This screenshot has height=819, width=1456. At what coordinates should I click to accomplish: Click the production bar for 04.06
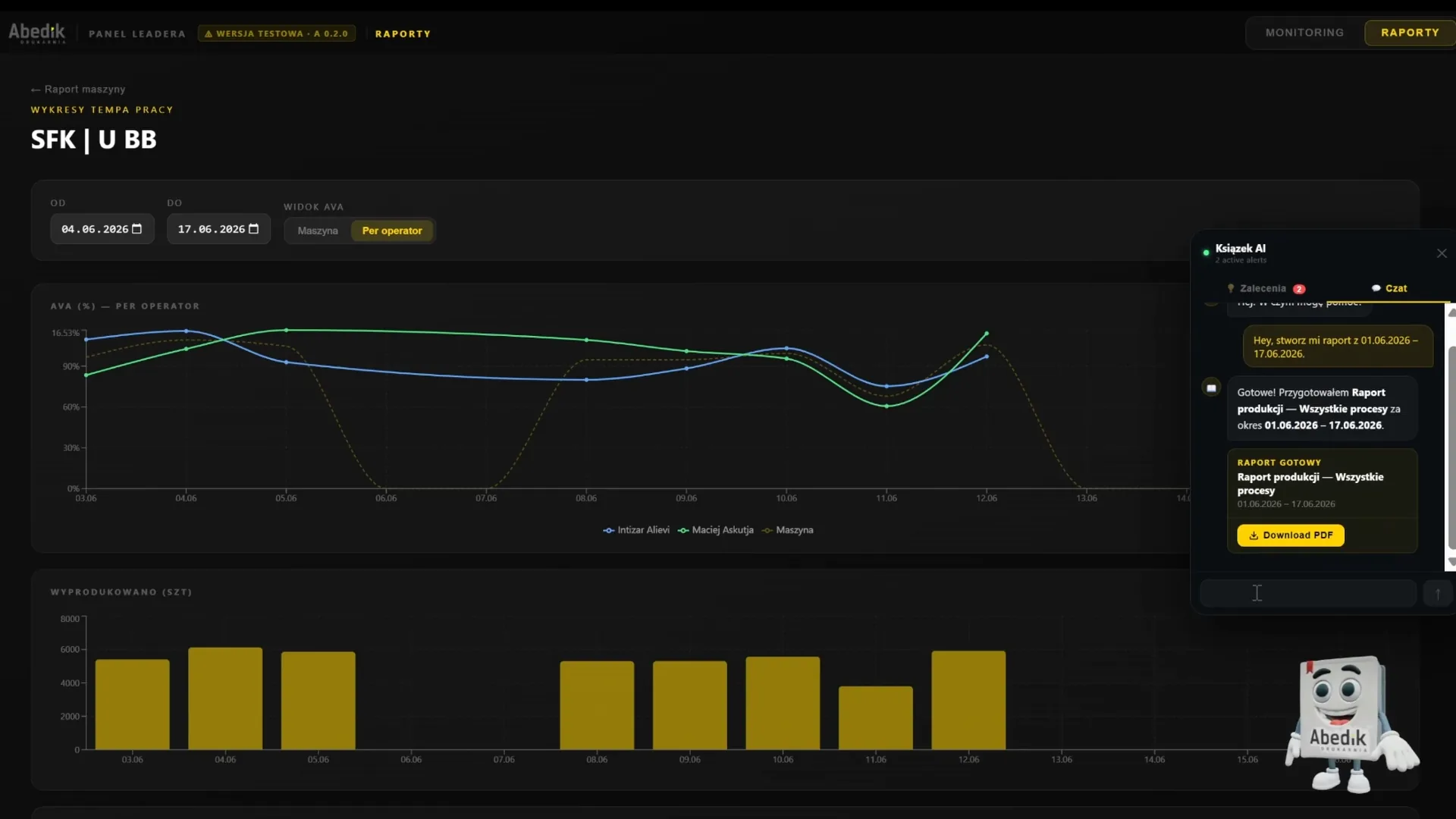225,698
